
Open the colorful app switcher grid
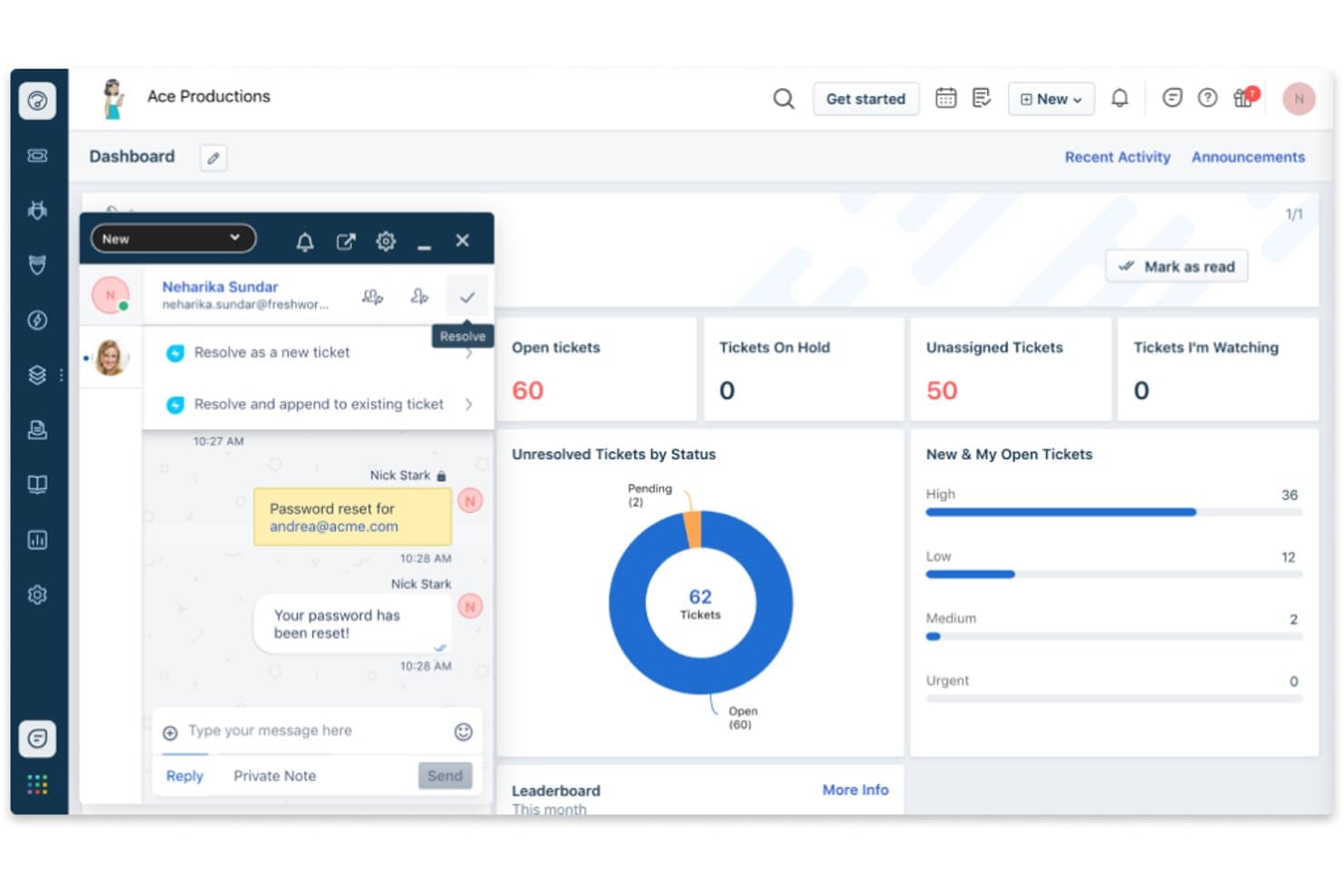coord(37,784)
